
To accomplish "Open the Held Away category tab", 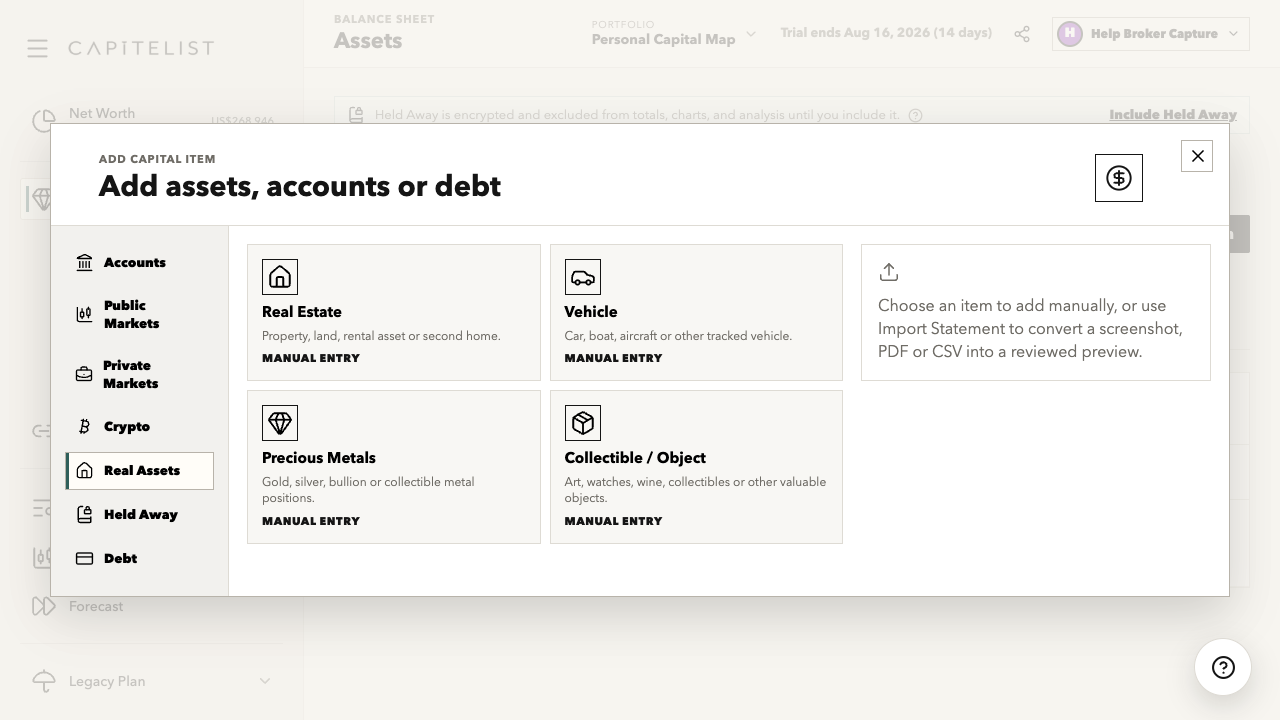I will [140, 514].
